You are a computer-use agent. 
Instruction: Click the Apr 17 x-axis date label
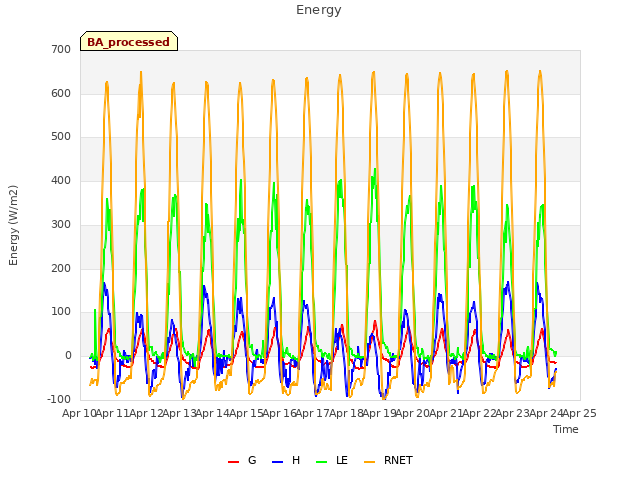(x=313, y=413)
